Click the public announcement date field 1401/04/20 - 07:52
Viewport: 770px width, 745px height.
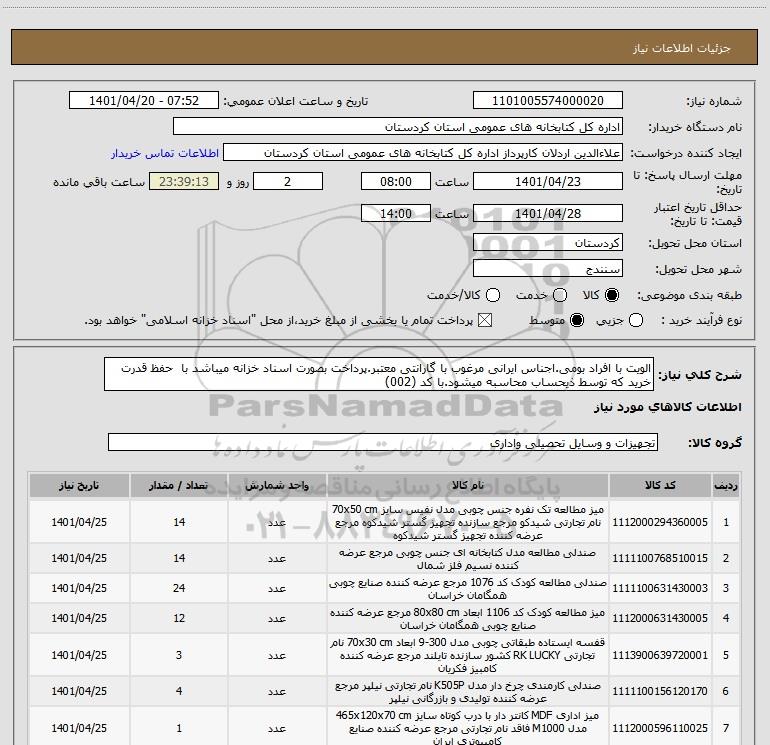pyautogui.click(x=144, y=101)
